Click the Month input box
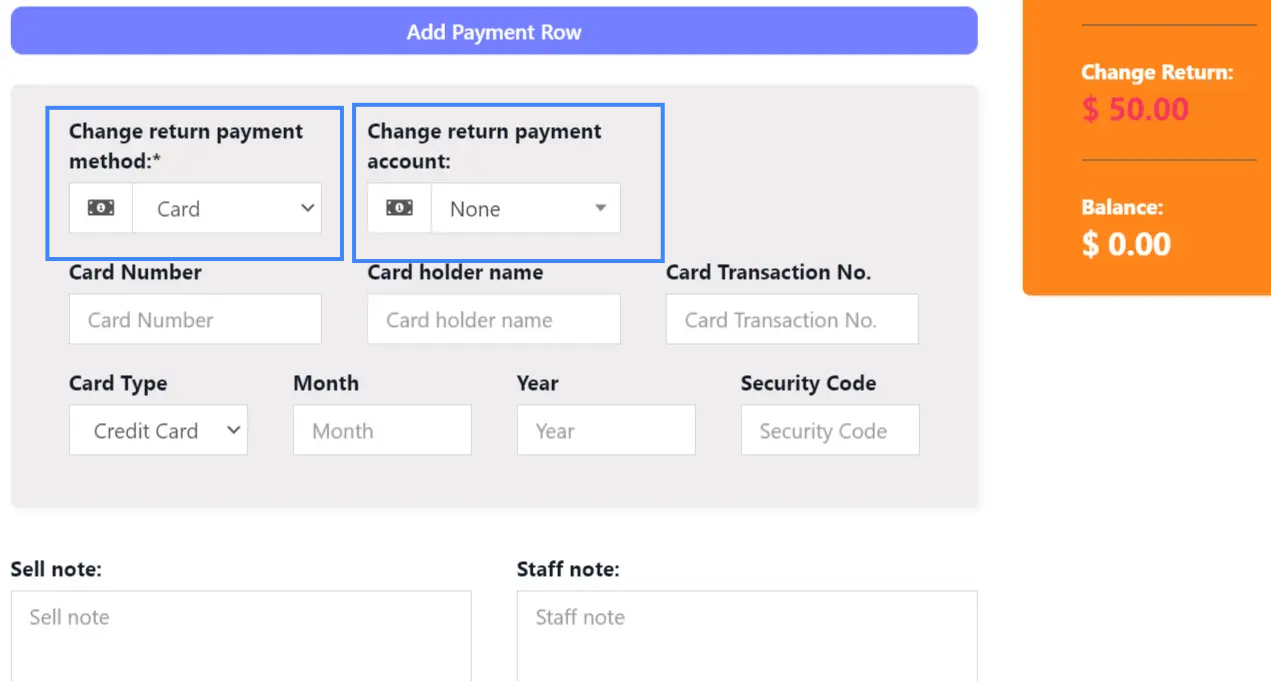1271x681 pixels. (382, 431)
